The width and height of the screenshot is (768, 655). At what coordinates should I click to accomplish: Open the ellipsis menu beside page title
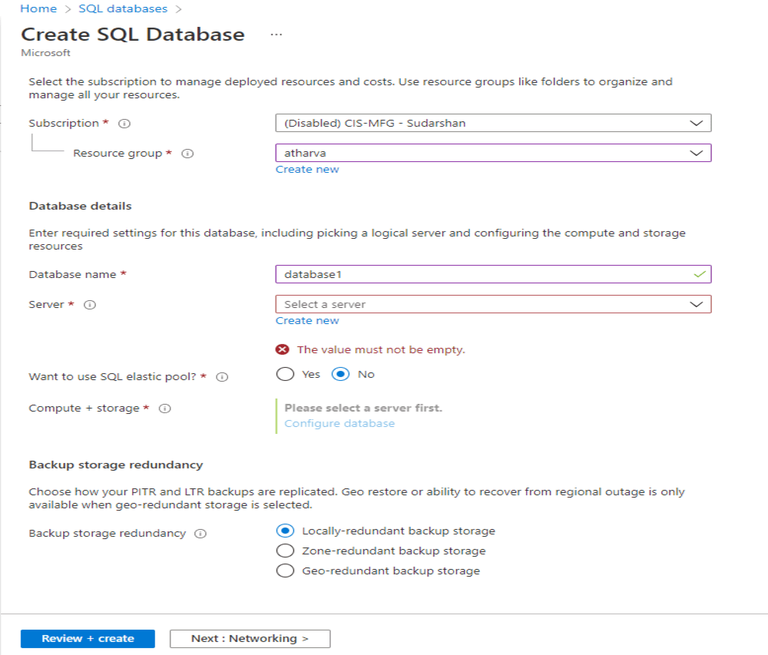[x=276, y=34]
